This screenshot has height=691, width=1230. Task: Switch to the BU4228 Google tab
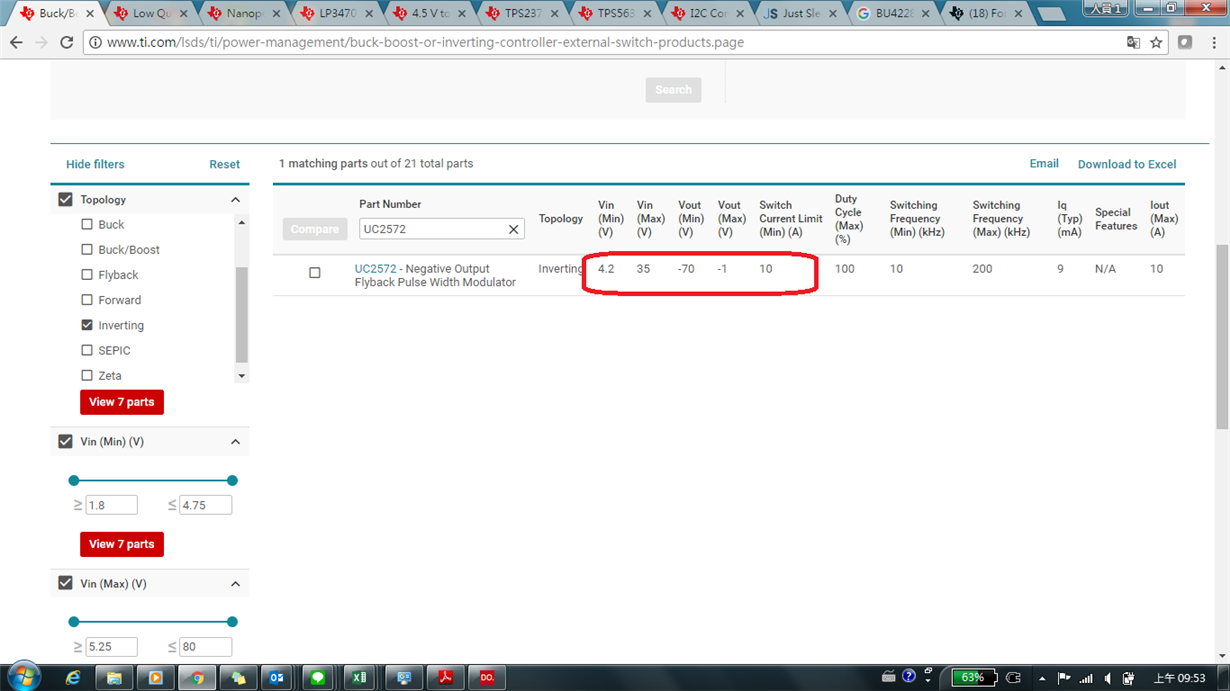click(893, 14)
